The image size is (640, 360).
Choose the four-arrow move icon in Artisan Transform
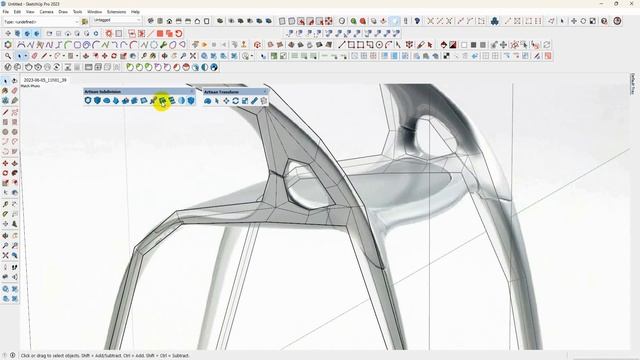[x=226, y=101]
